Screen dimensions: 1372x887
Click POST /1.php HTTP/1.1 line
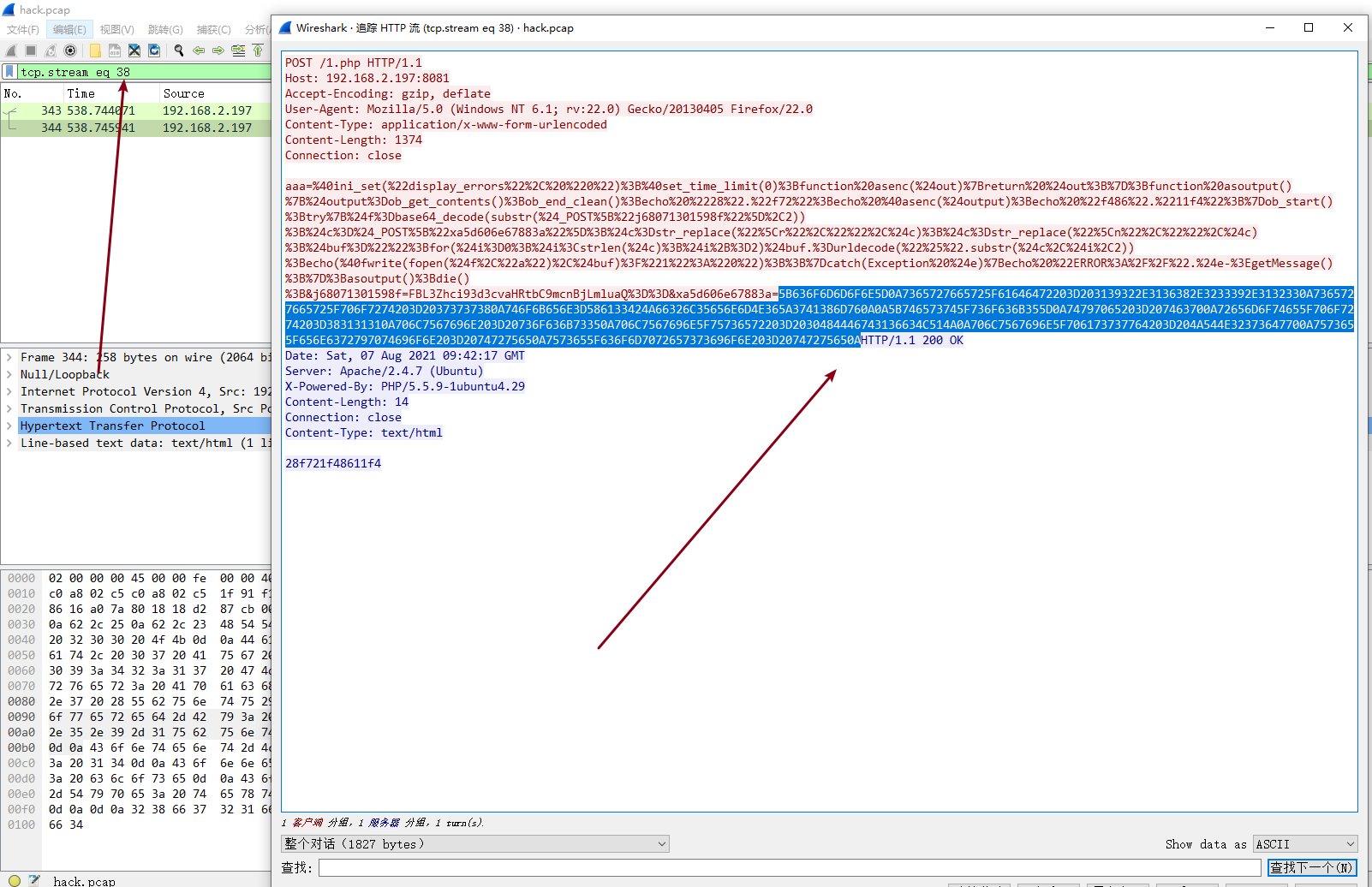point(354,63)
